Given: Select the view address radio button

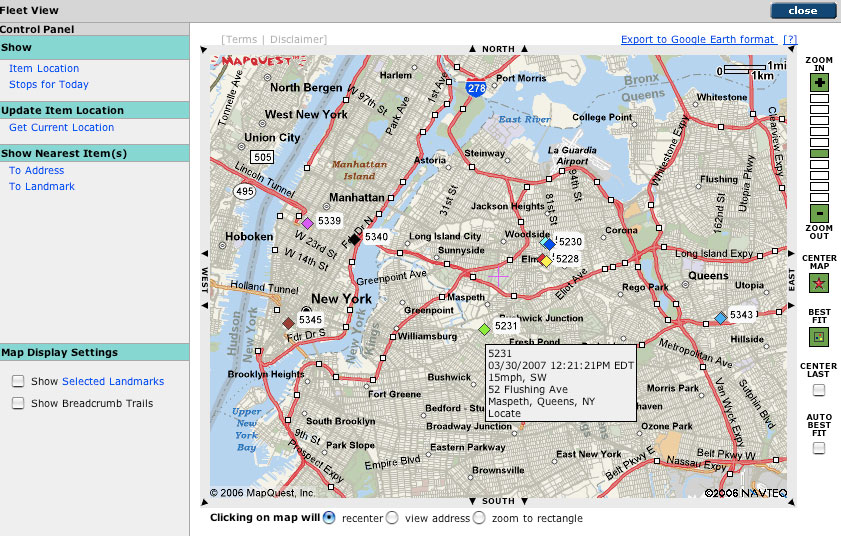Looking at the screenshot, I should click(x=393, y=518).
